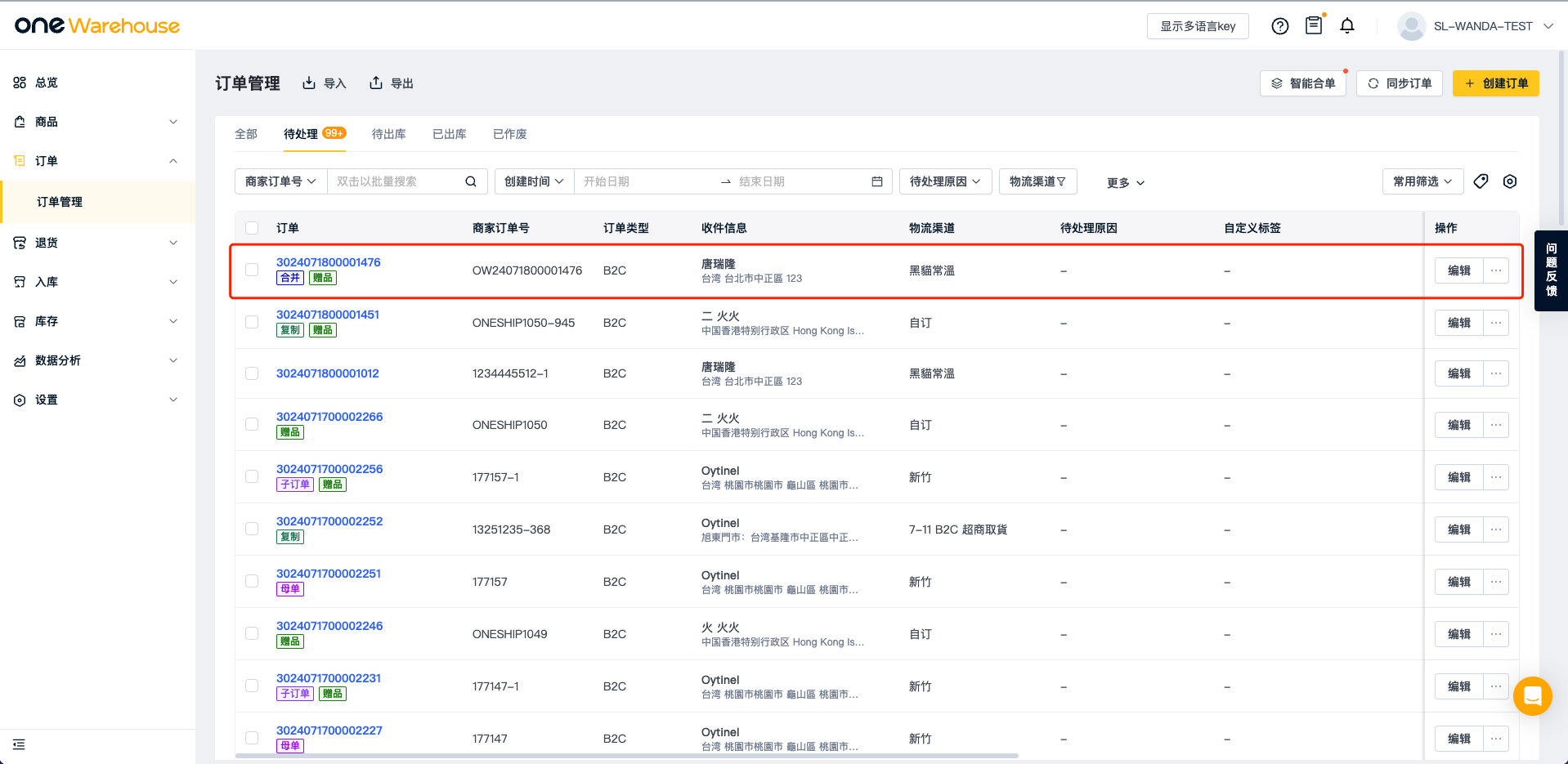Open order link 3024071700002266
The width and height of the screenshot is (1568, 764).
click(329, 417)
